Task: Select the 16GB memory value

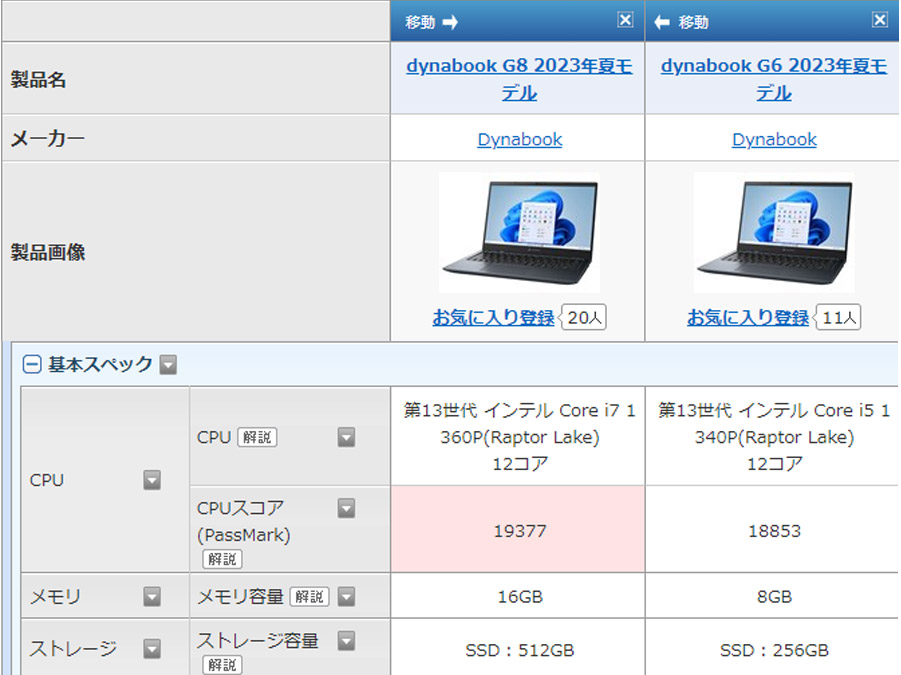Action: pos(518,596)
